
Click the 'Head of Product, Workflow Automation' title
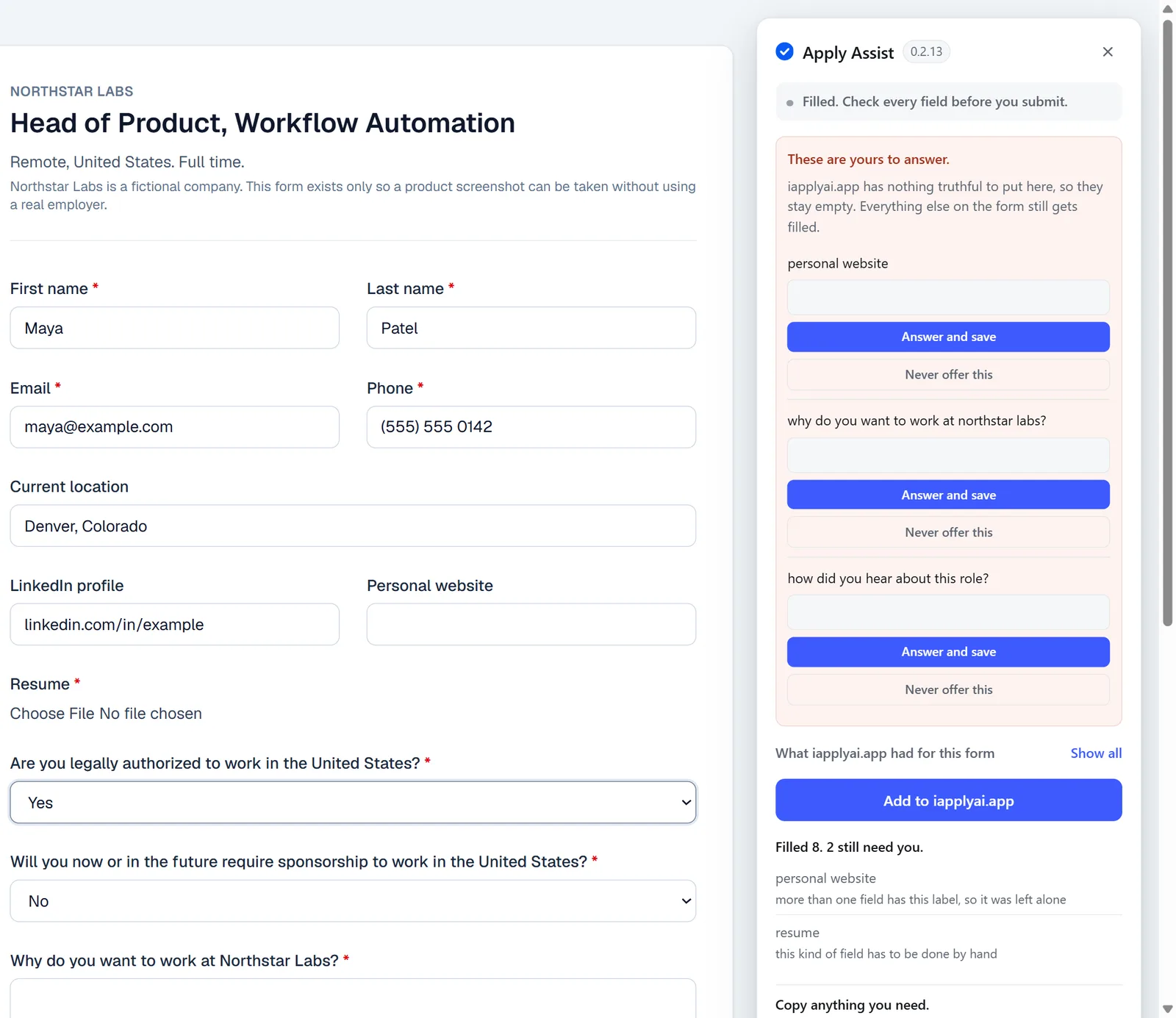262,123
